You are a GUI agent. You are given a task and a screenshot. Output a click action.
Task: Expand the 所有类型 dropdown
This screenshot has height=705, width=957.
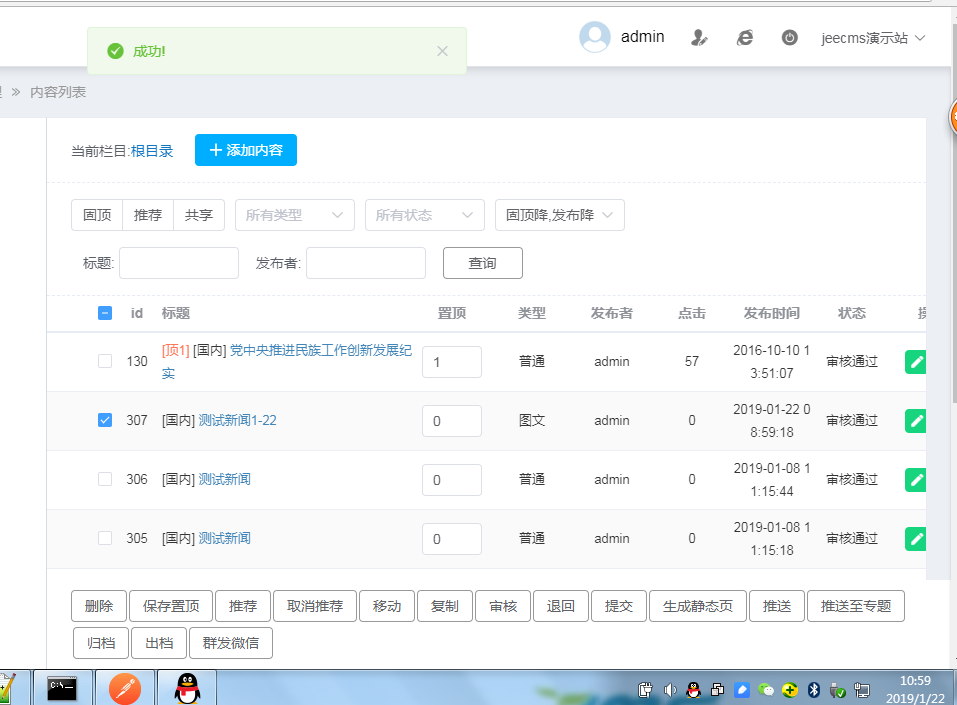[295, 215]
